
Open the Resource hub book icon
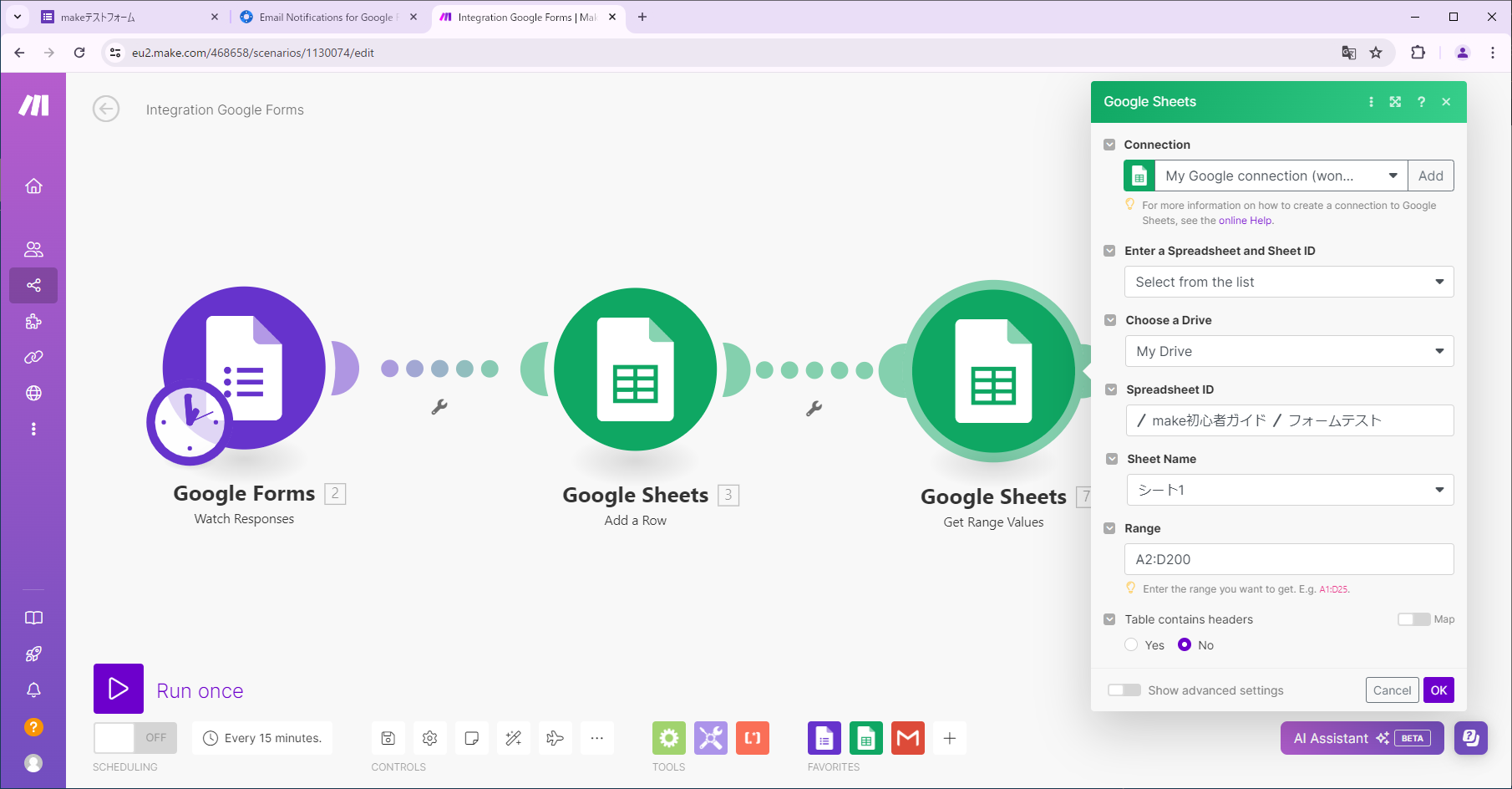(x=33, y=618)
